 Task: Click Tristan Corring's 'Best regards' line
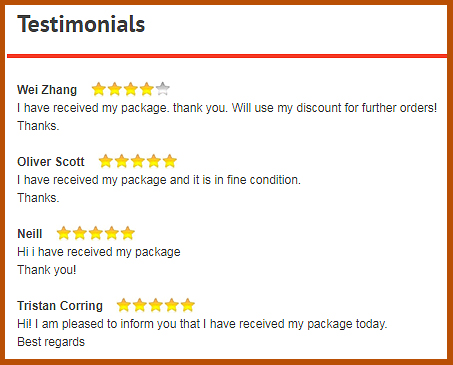tap(51, 342)
